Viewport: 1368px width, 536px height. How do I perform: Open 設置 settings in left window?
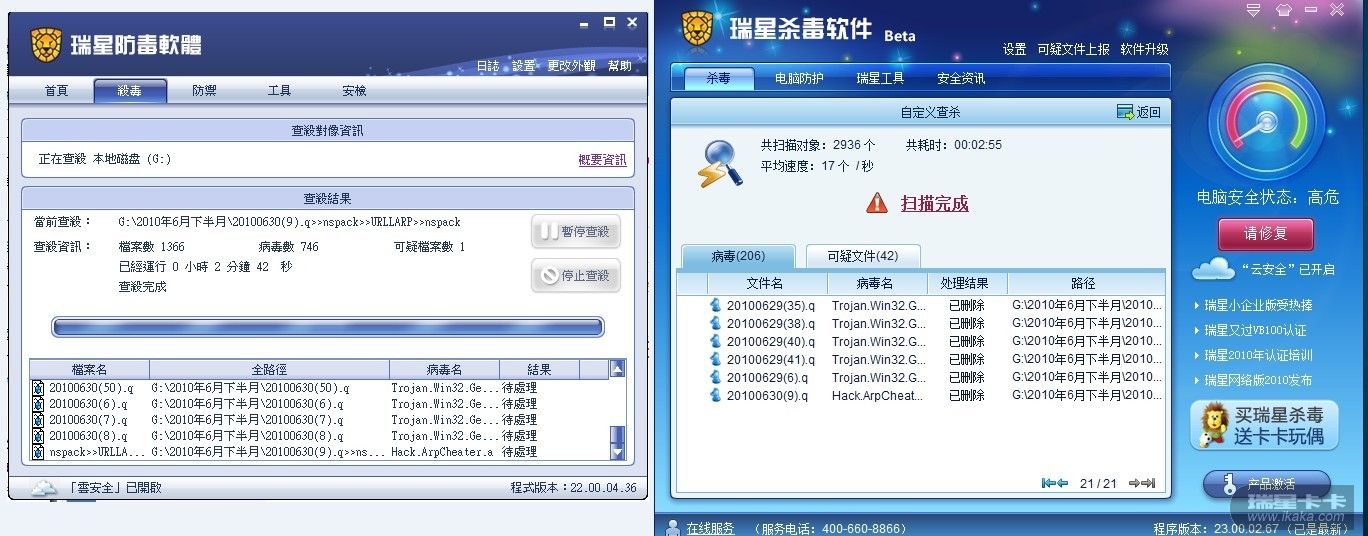click(x=523, y=66)
